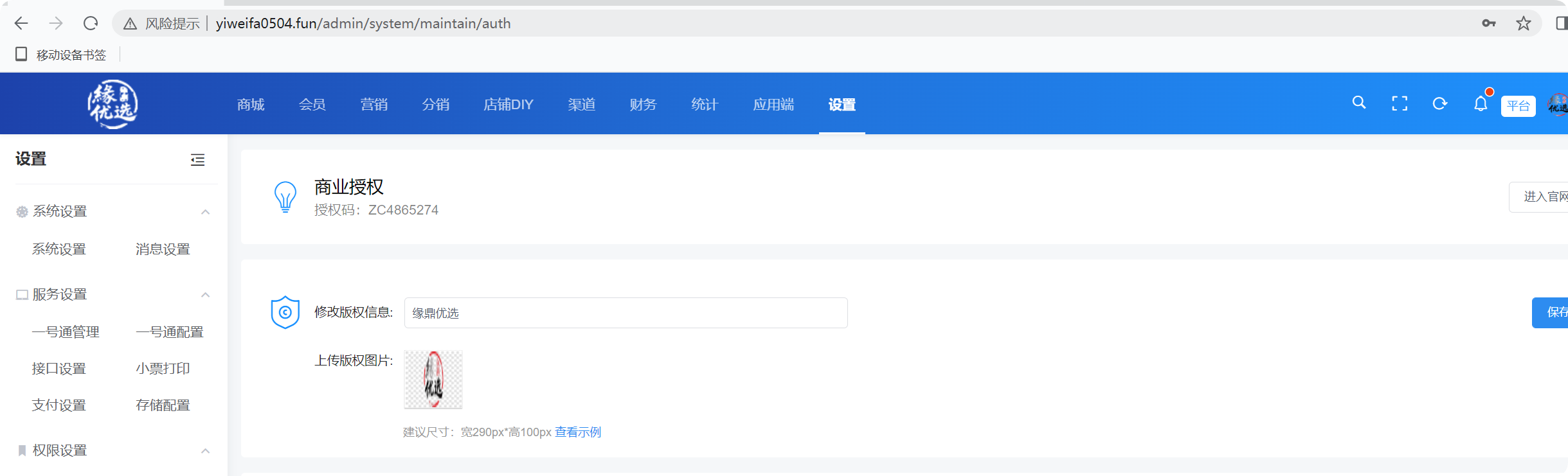Toggle fullscreen mode icon
This screenshot has height=476, width=1568.
coord(1400,103)
